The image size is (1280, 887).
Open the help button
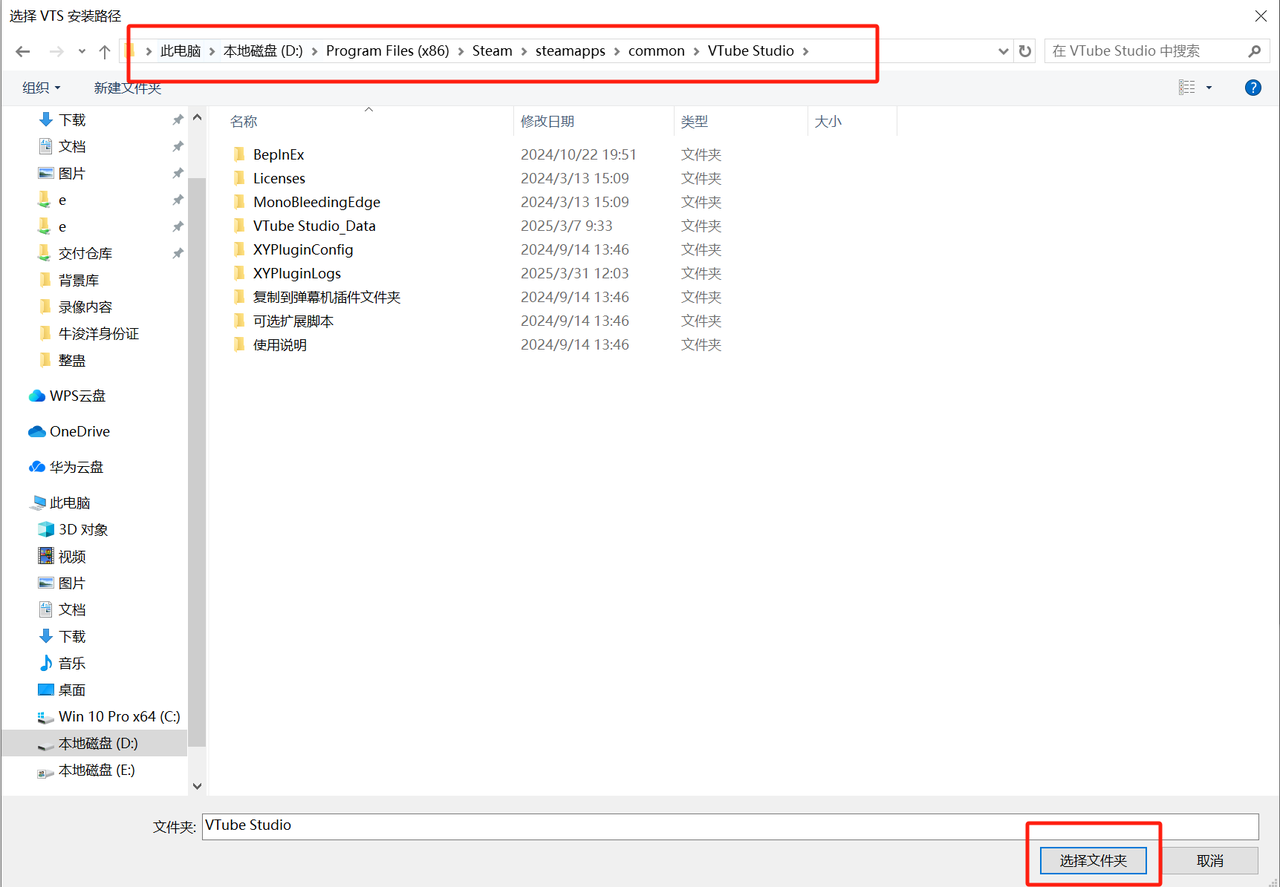coord(1253,88)
